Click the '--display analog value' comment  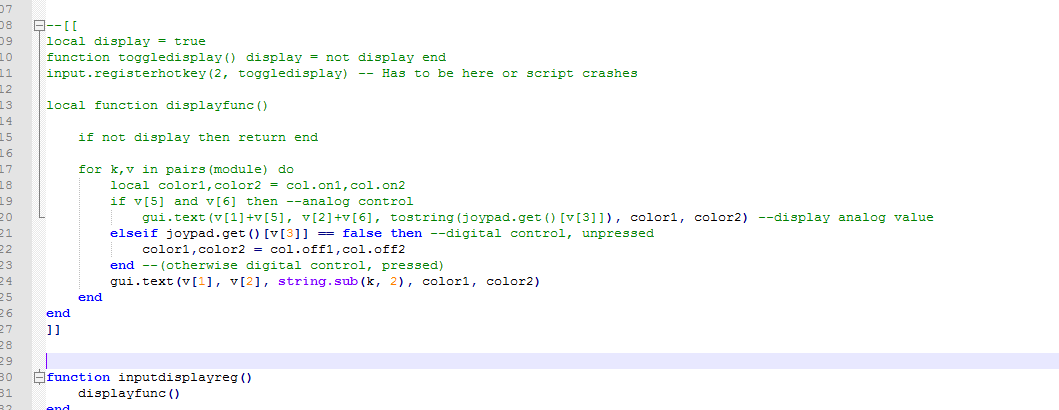[x=846, y=217]
